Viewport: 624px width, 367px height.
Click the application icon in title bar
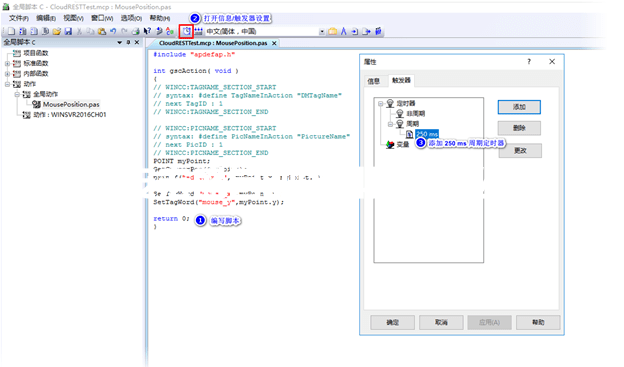pos(6,7)
